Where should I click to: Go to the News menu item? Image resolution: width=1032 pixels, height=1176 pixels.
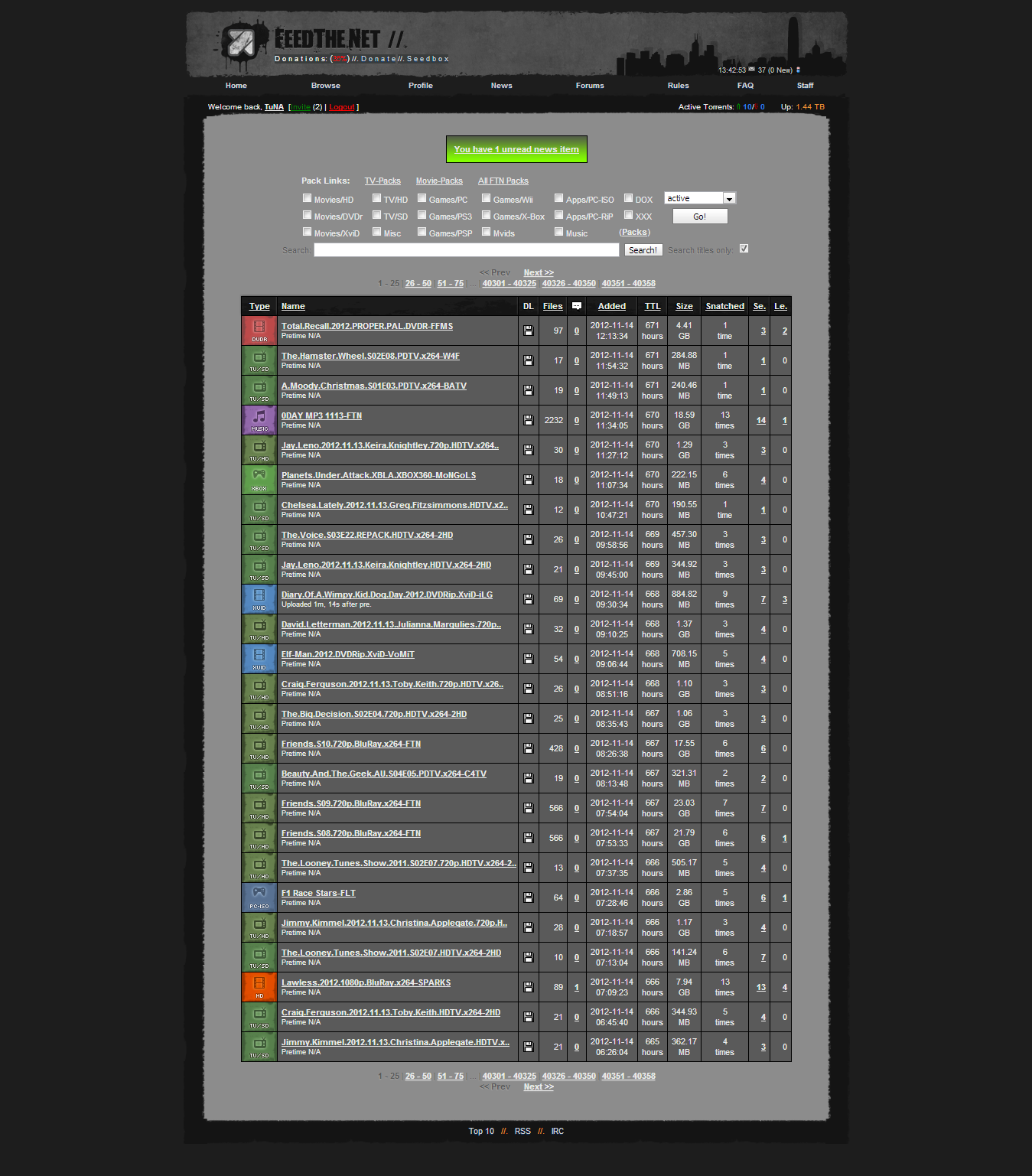coord(502,86)
